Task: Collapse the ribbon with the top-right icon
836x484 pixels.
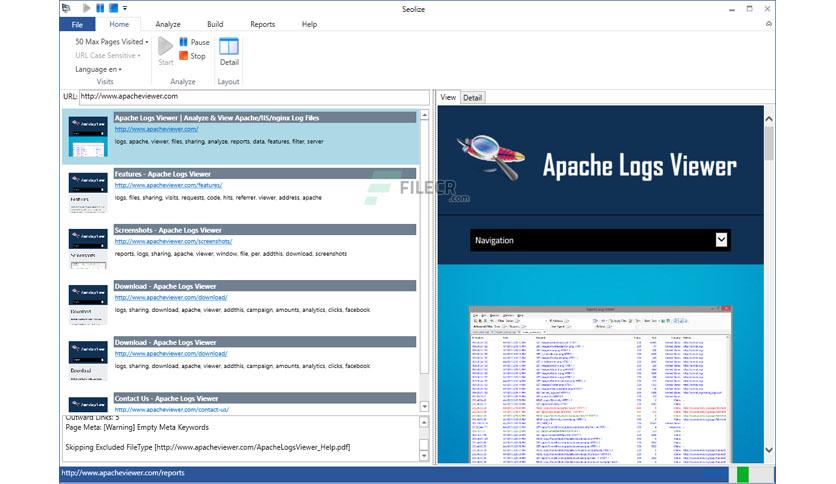Action: click(x=768, y=24)
